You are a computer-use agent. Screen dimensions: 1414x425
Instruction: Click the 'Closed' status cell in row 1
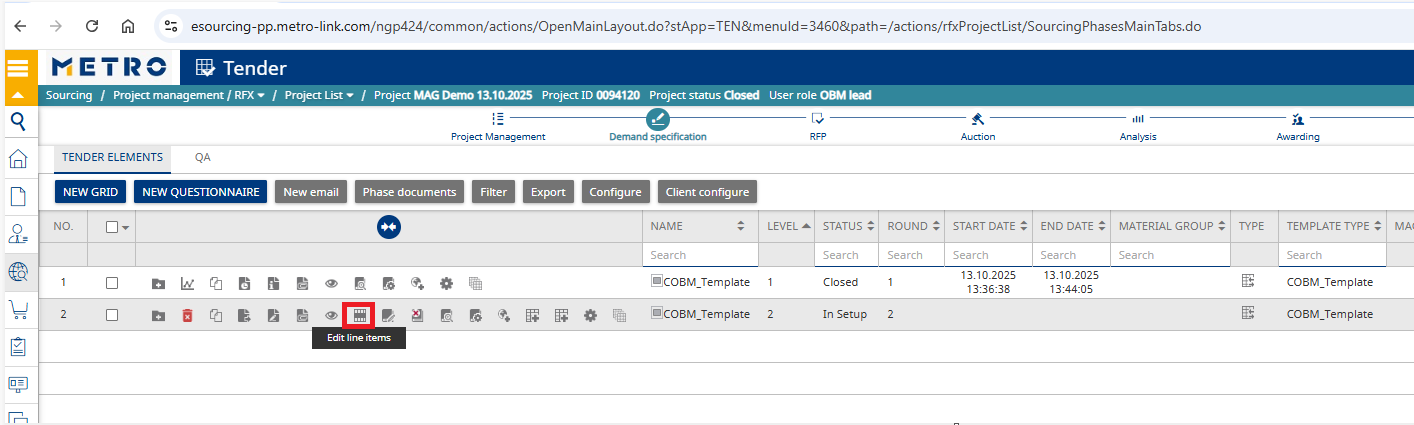[840, 283]
